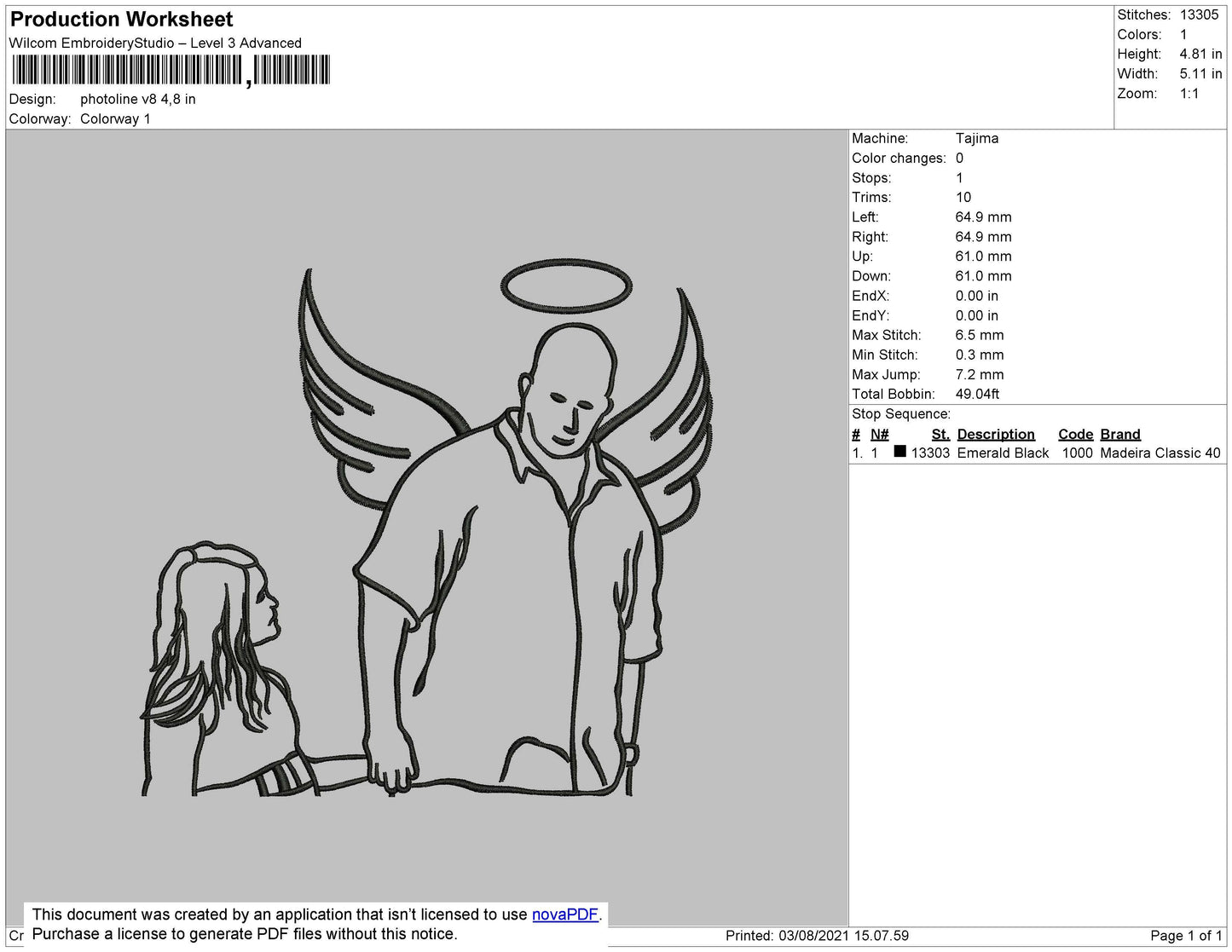Select the Trims value 10
Screen dimensions: 1232x952
(x=963, y=197)
